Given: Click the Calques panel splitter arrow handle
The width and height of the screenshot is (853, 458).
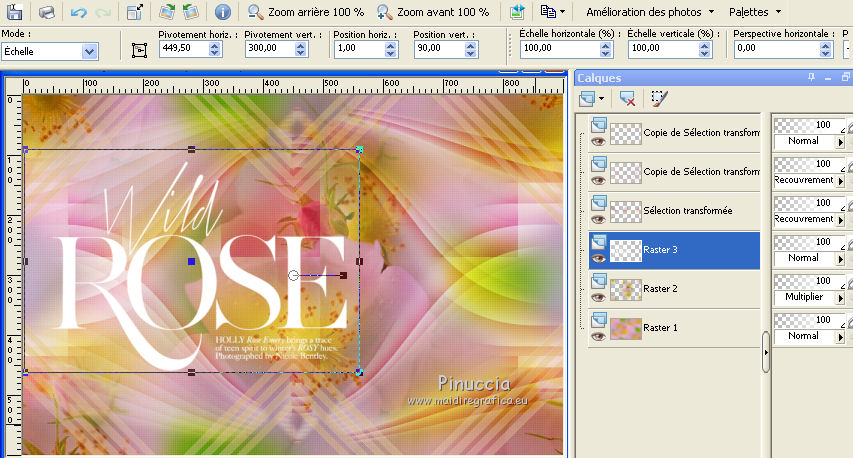Looking at the screenshot, I should pos(766,352).
